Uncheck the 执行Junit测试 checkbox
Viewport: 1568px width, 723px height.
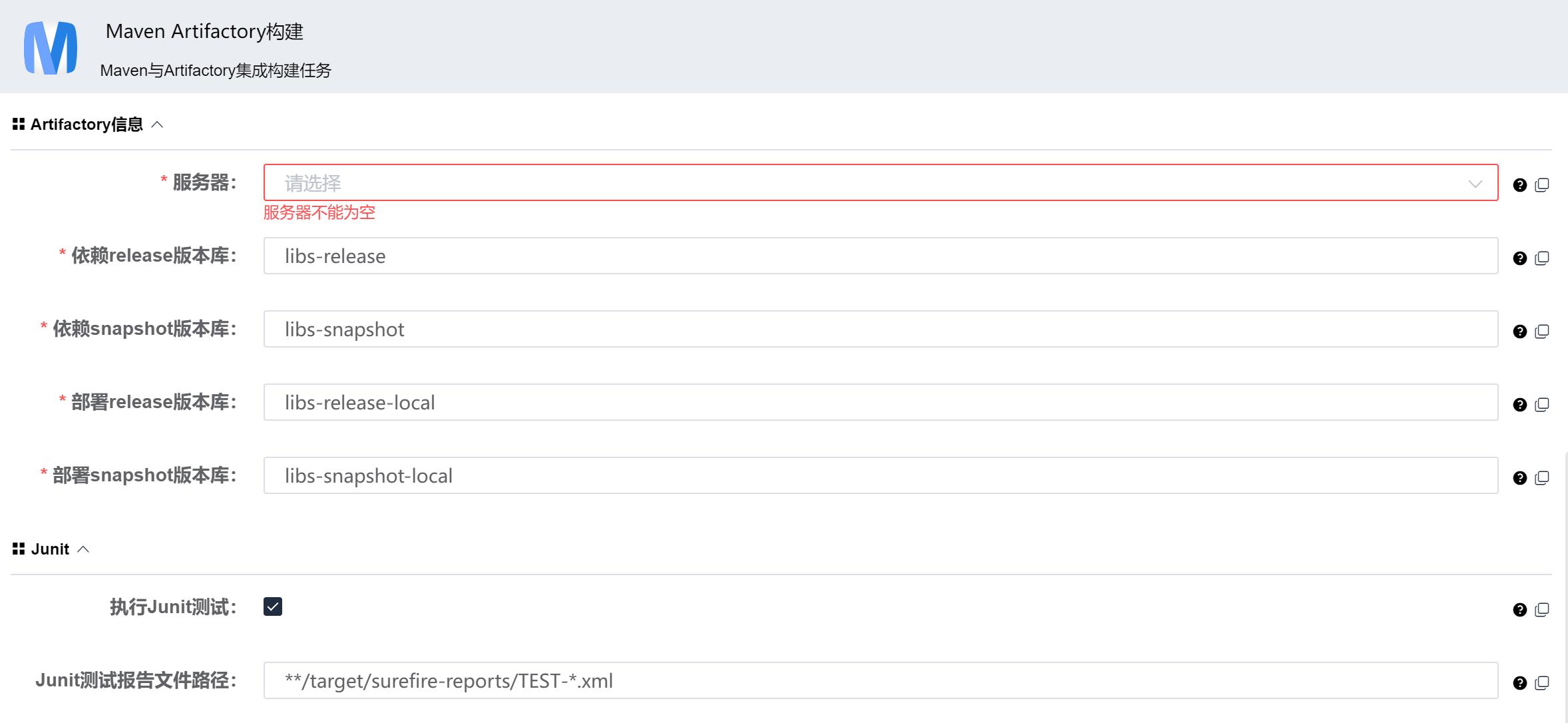point(273,606)
